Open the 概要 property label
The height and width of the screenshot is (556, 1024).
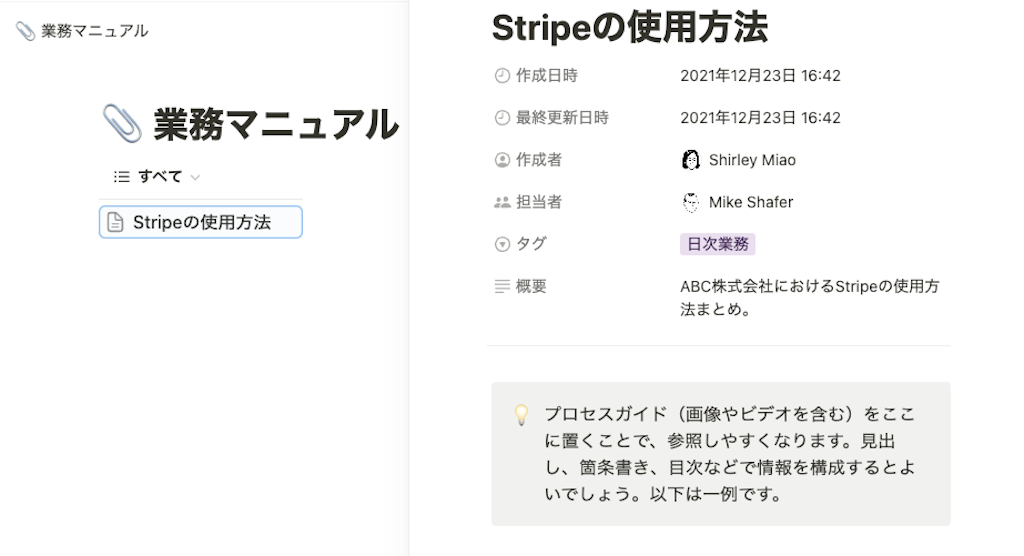531,286
